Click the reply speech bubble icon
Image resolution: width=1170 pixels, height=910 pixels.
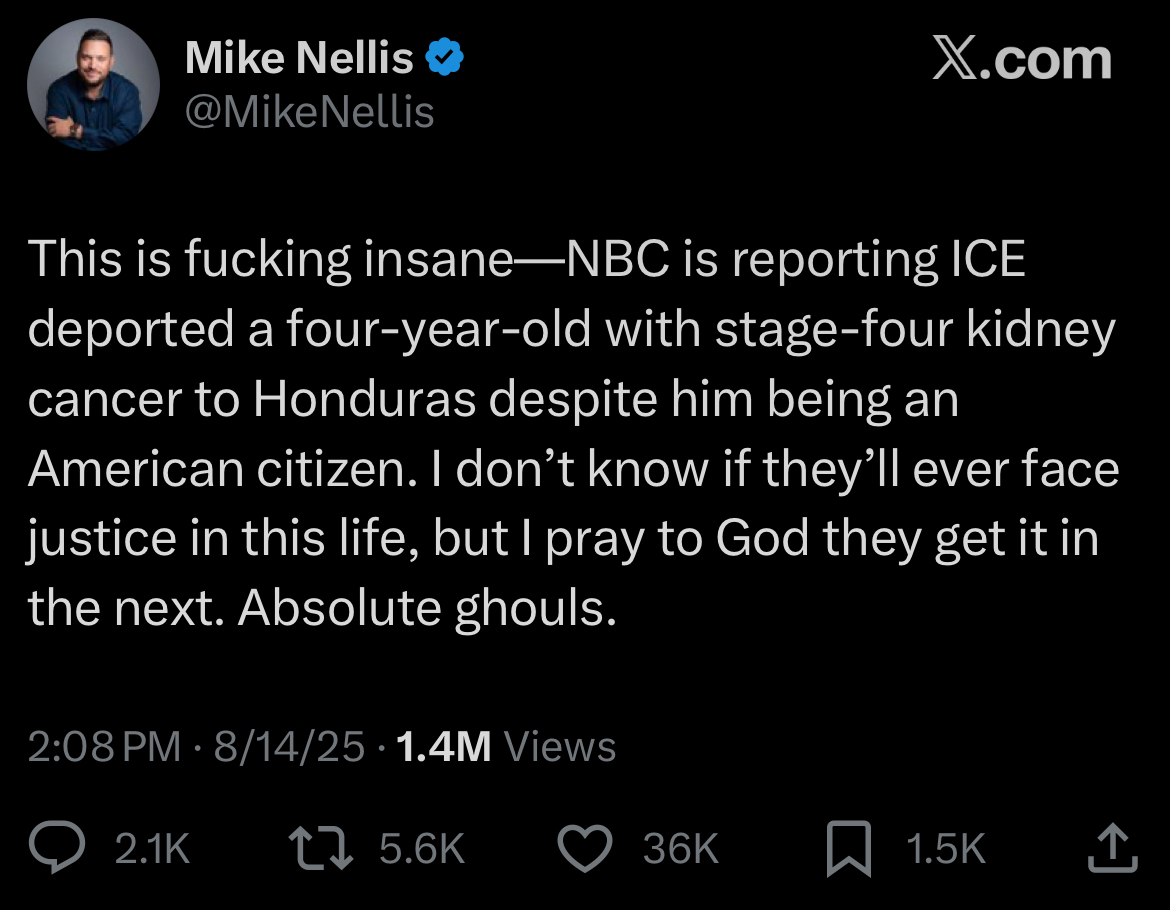(x=75, y=849)
